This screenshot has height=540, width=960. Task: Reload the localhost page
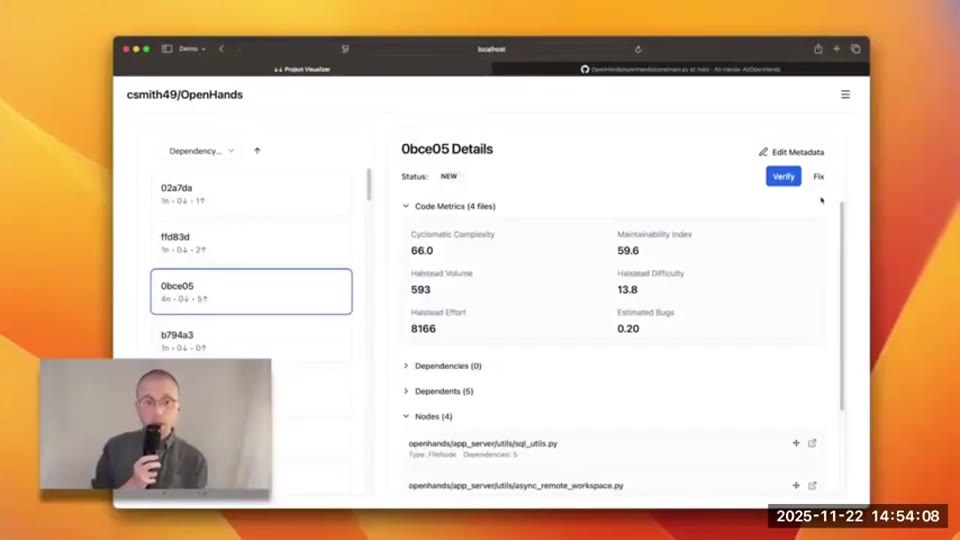638,49
